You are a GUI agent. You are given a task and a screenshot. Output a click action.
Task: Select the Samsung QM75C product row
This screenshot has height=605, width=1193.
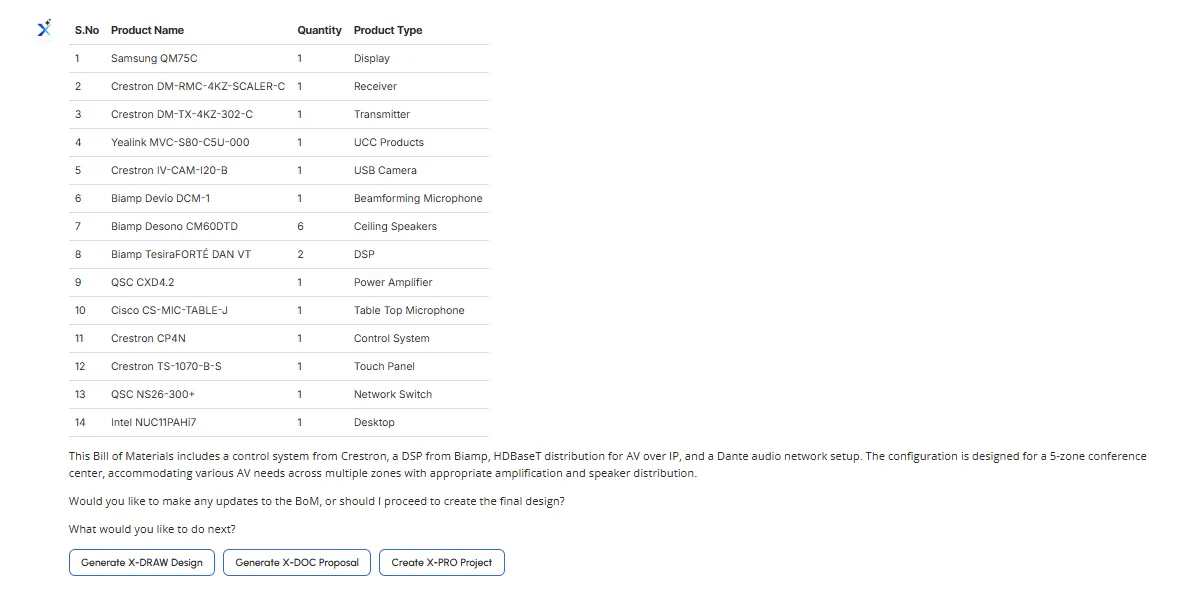[154, 59]
